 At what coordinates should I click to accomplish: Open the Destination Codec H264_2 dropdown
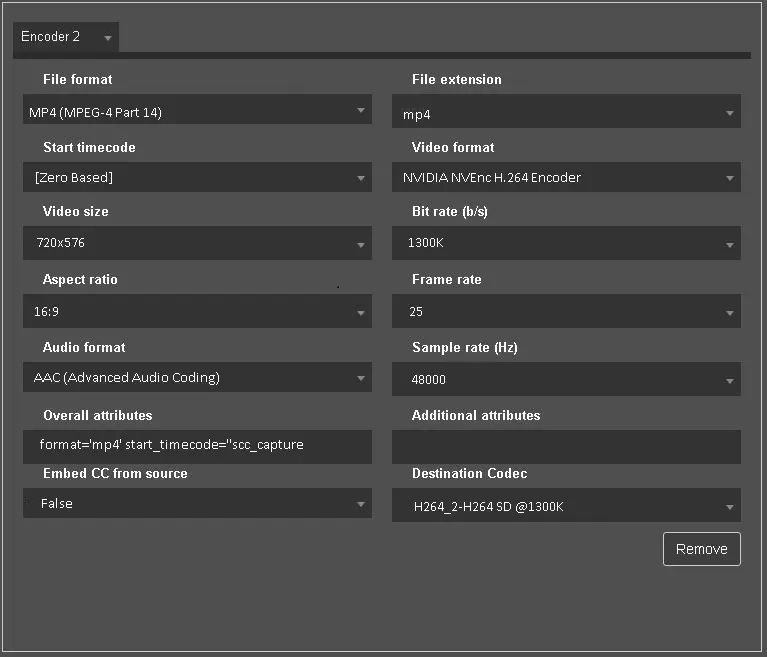565,507
